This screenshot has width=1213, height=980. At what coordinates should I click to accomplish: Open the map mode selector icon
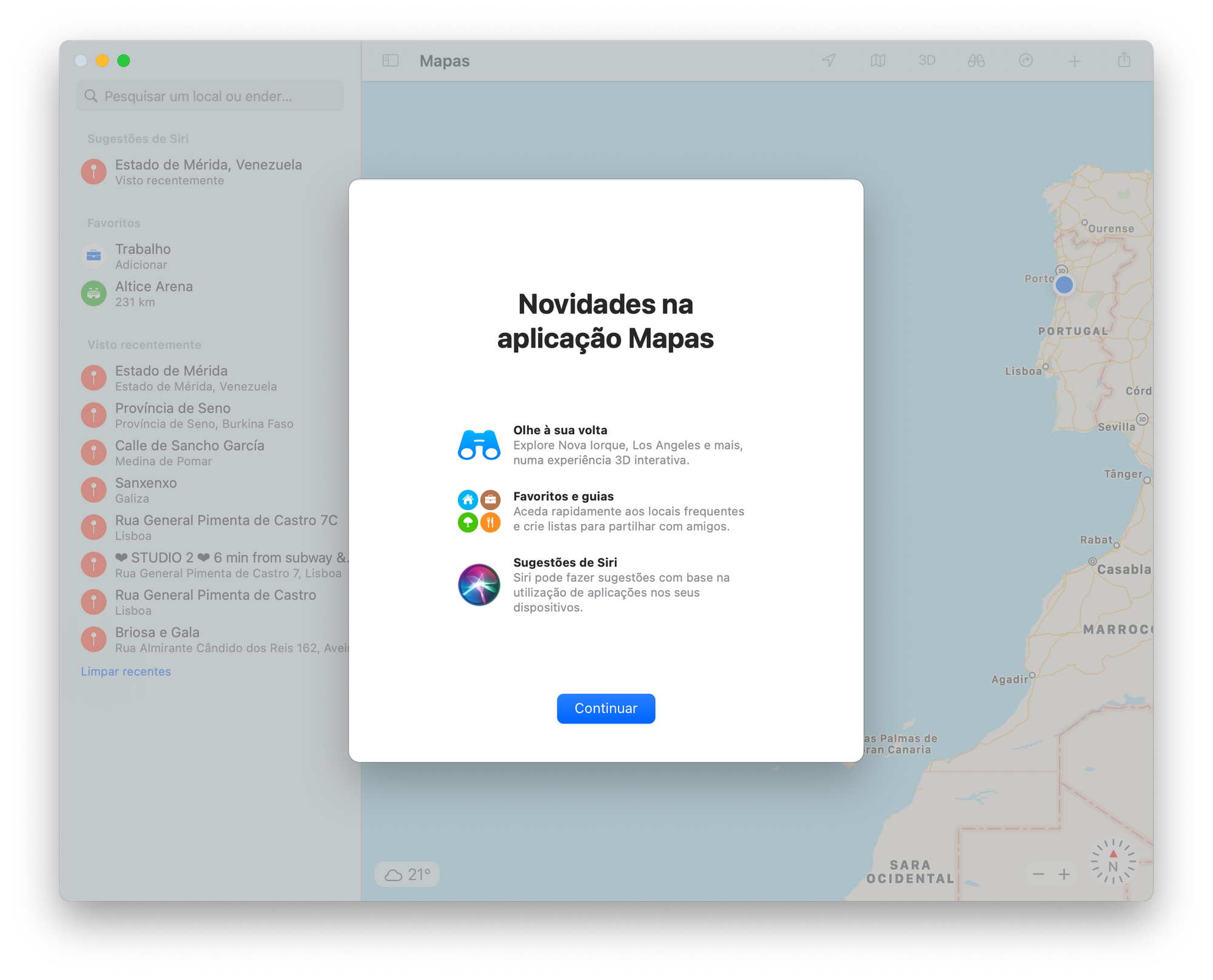(x=878, y=61)
